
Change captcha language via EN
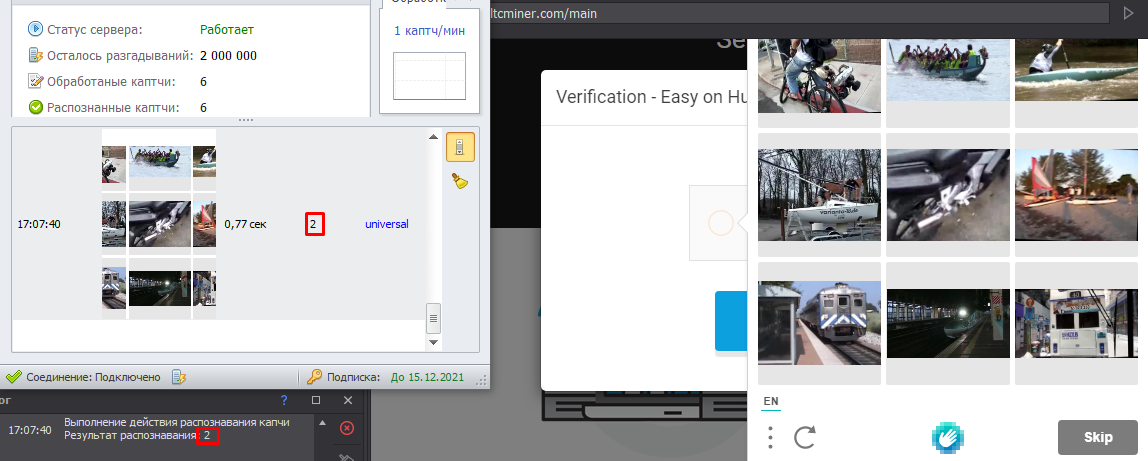(771, 402)
